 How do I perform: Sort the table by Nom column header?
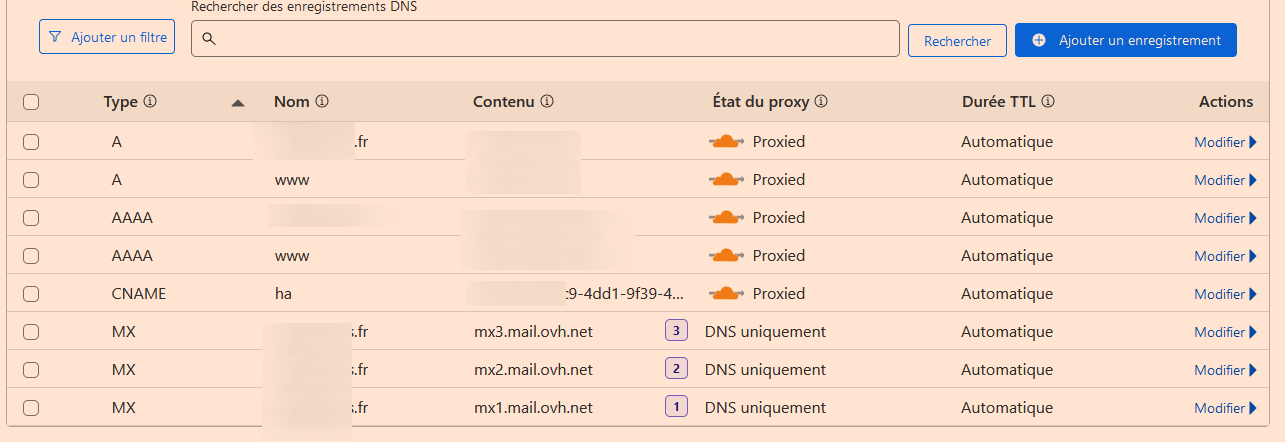pyautogui.click(x=293, y=102)
